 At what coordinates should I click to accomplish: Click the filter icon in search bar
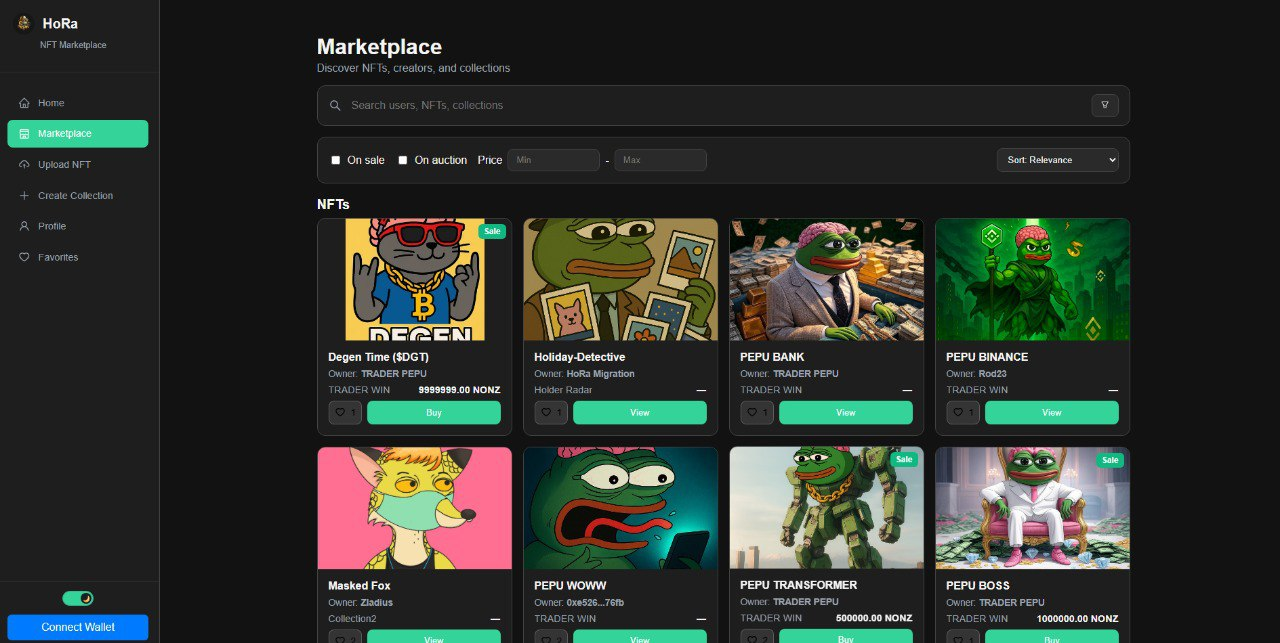[1105, 105]
